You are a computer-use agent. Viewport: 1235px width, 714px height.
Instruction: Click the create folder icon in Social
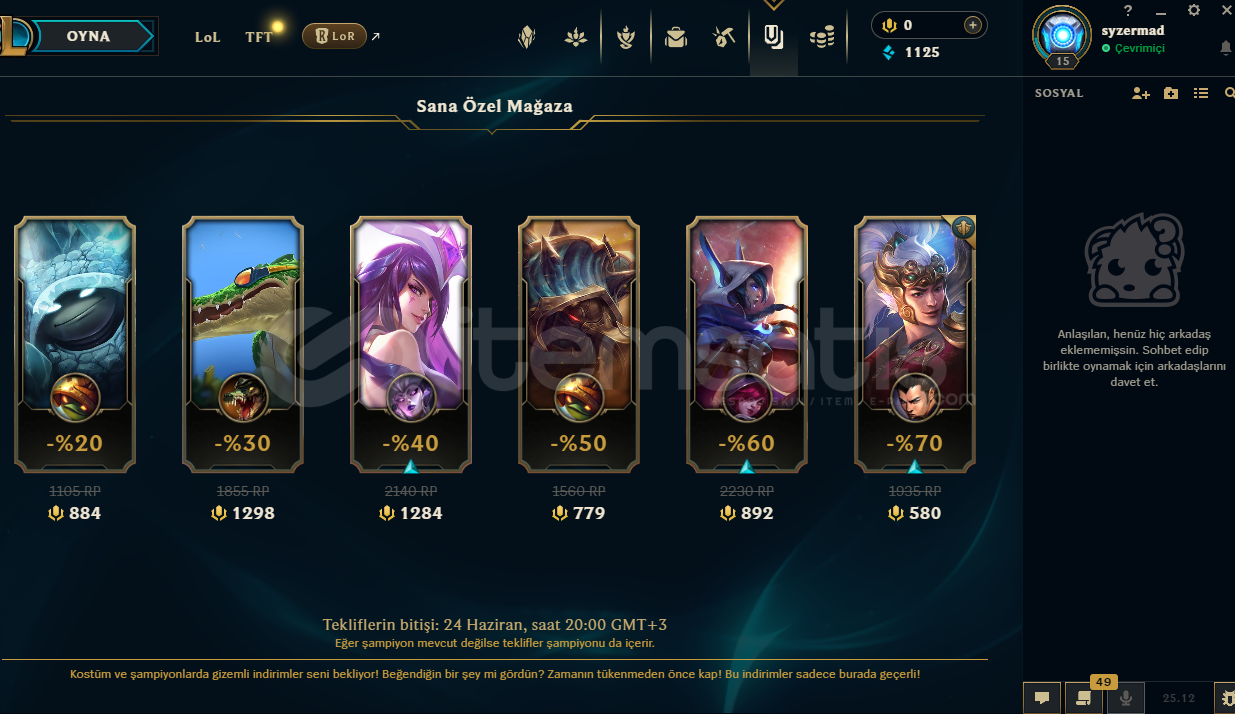pyautogui.click(x=1171, y=93)
